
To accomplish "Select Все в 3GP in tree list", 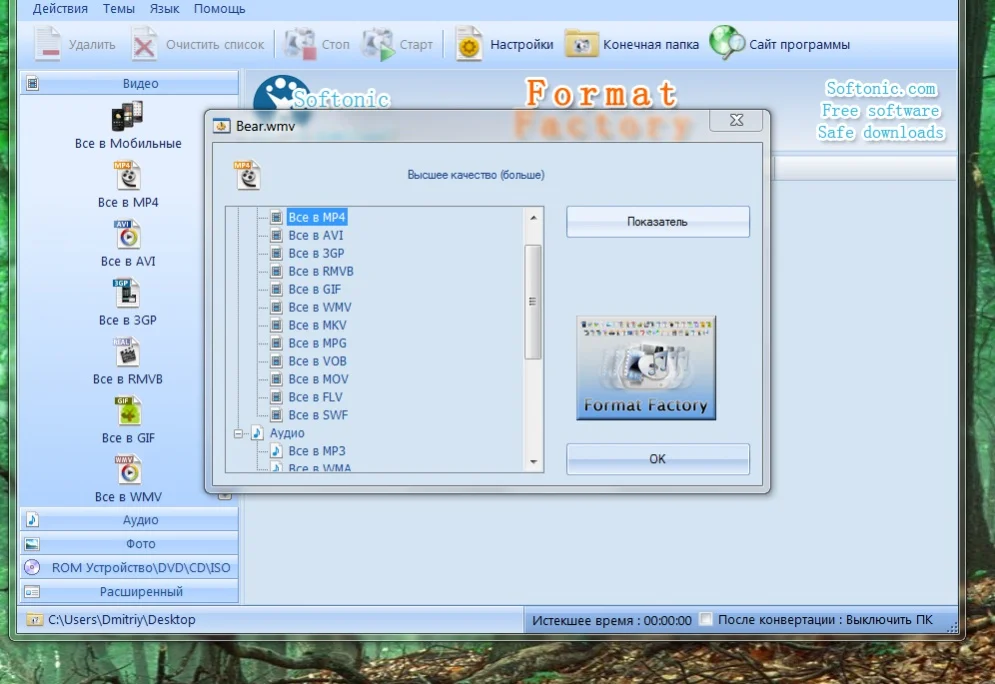I will (316, 253).
